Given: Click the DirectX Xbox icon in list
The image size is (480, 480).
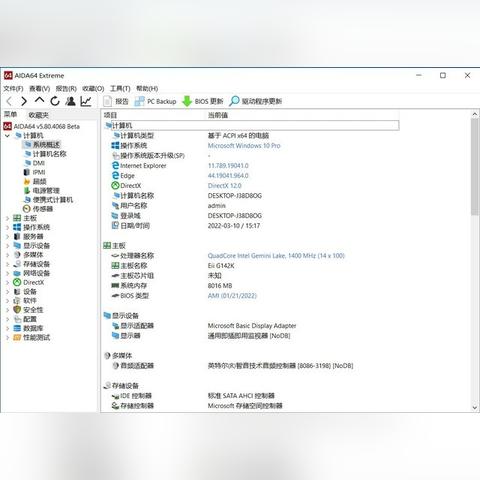Looking at the screenshot, I should (x=115, y=185).
